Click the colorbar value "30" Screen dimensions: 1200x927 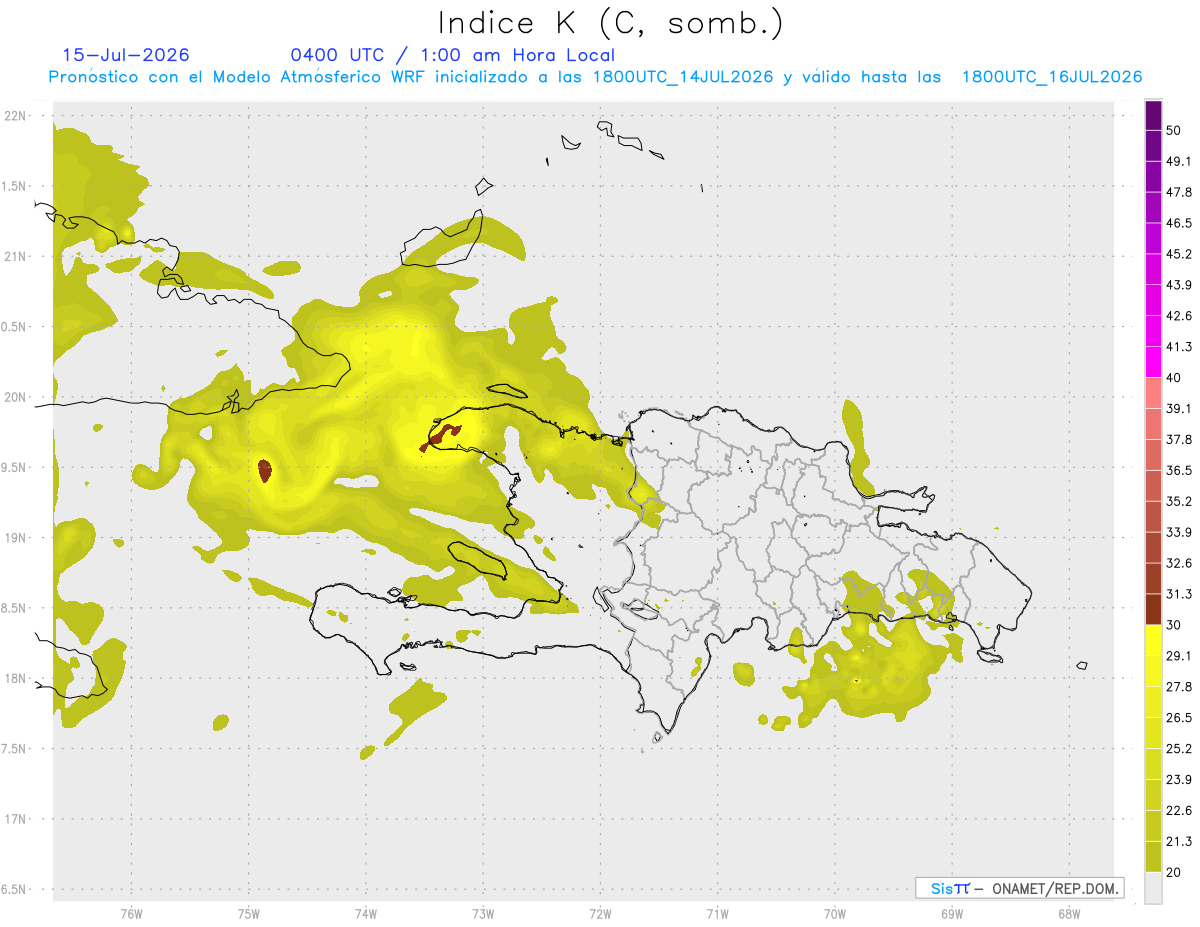(1174, 625)
